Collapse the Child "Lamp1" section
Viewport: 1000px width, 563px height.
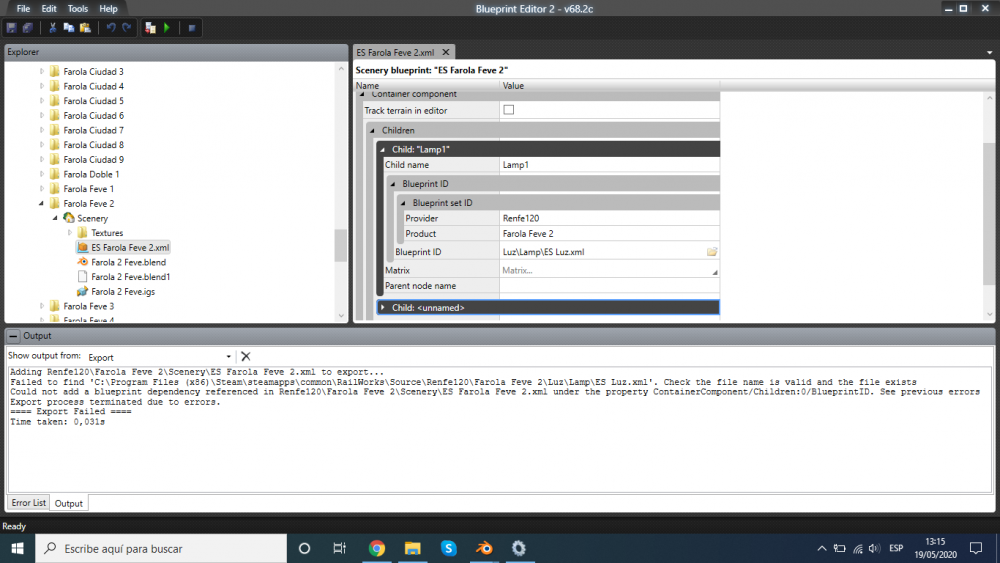coord(383,149)
